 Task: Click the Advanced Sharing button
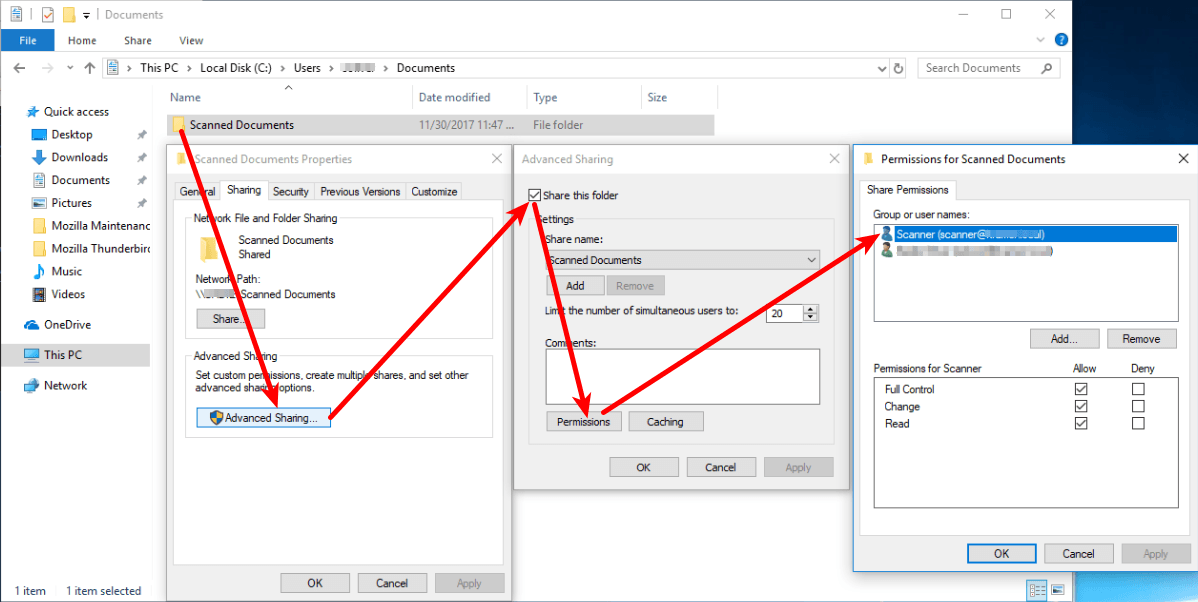click(x=264, y=418)
